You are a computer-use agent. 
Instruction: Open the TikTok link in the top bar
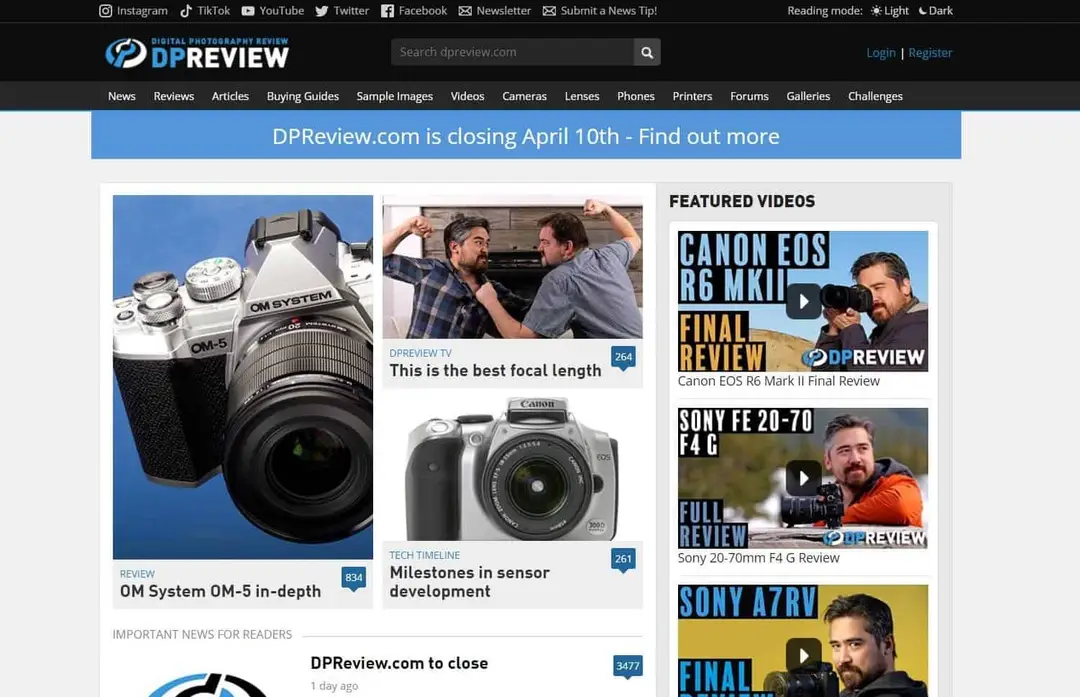pyautogui.click(x=205, y=10)
